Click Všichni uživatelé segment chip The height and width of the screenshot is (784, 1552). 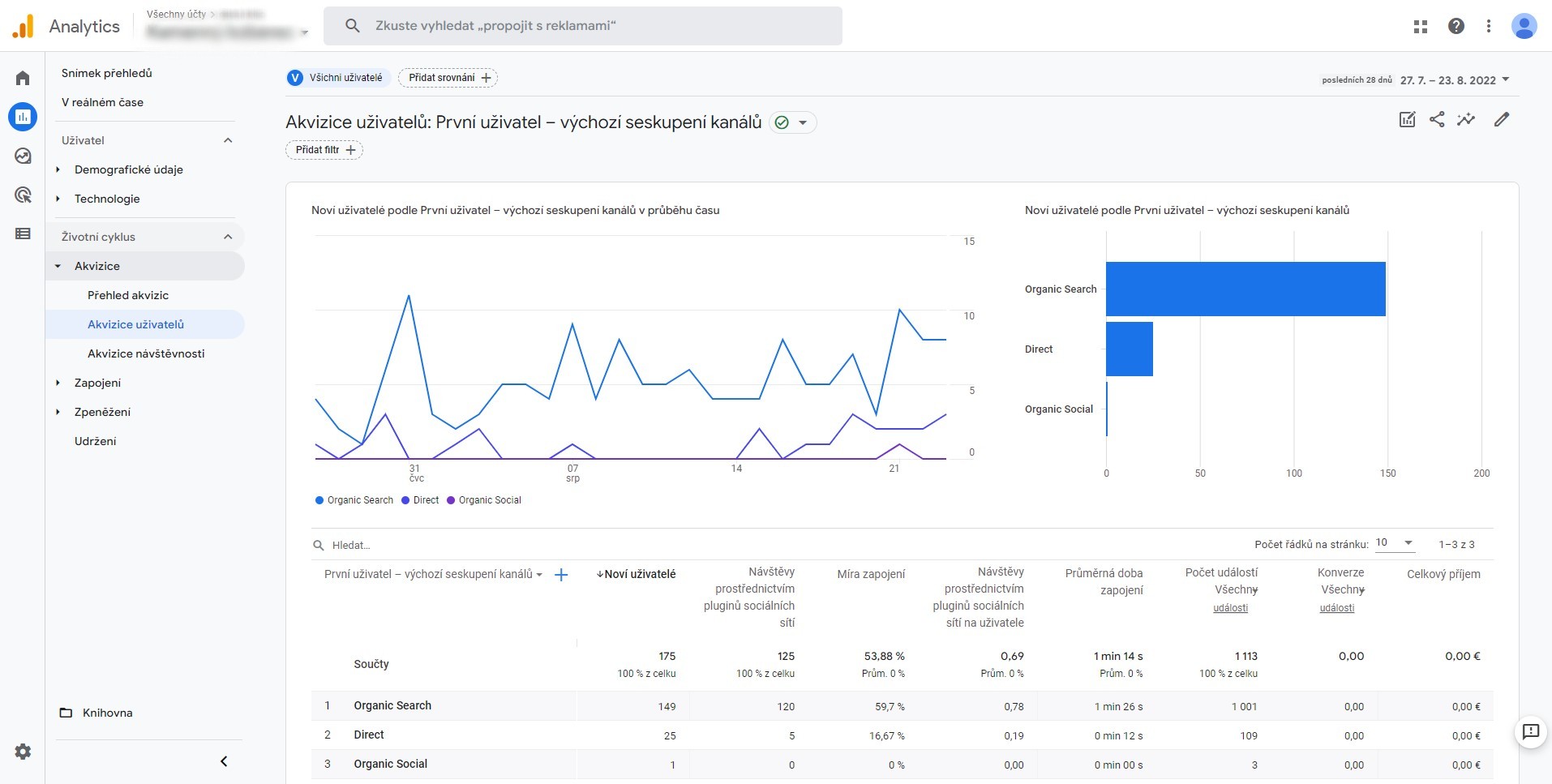(x=338, y=78)
